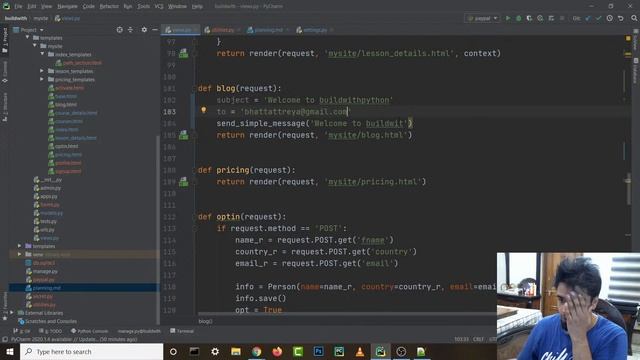Click the horizontal scrollbar below the editor
This screenshot has height=360, width=640.
(x=347, y=314)
